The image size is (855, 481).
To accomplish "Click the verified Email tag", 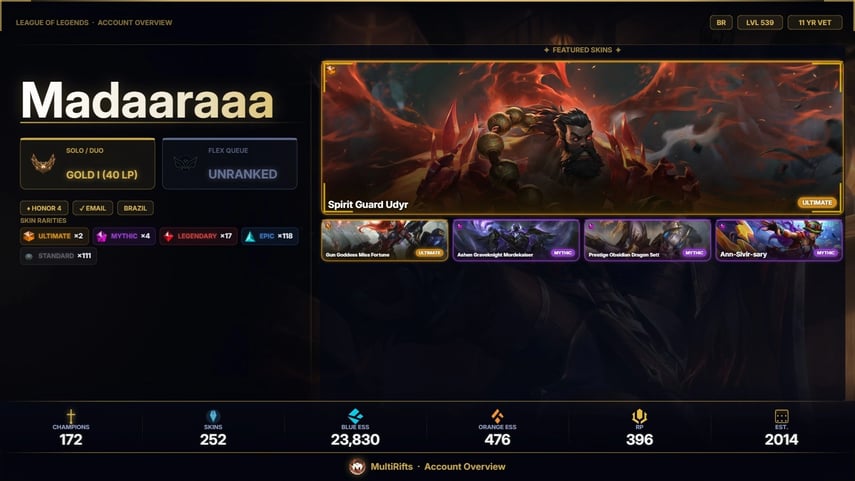I will tap(93, 208).
